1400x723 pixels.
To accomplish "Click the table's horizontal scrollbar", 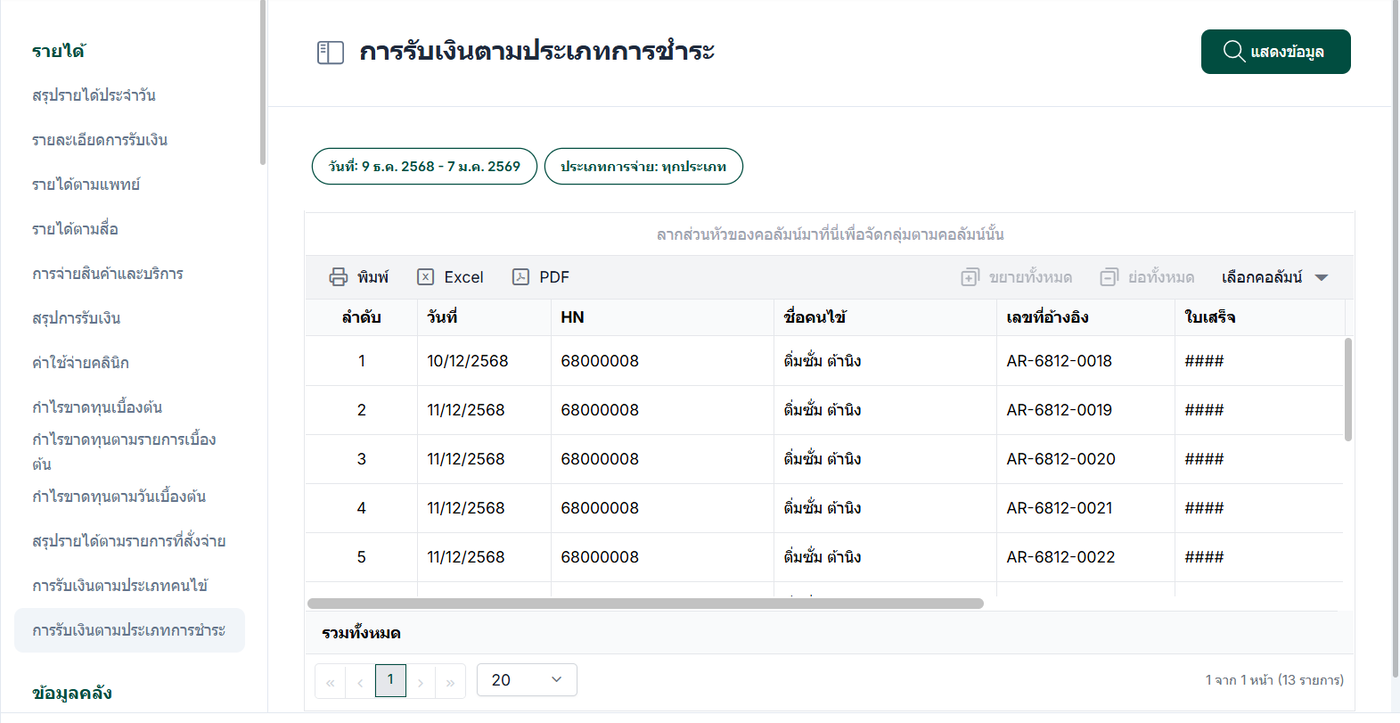I will tap(646, 604).
